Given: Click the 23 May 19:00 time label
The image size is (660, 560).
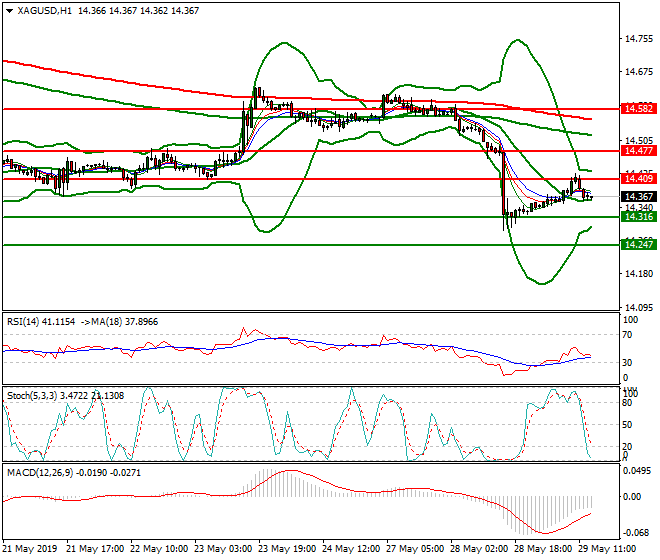Looking at the screenshot, I should coord(287,549).
